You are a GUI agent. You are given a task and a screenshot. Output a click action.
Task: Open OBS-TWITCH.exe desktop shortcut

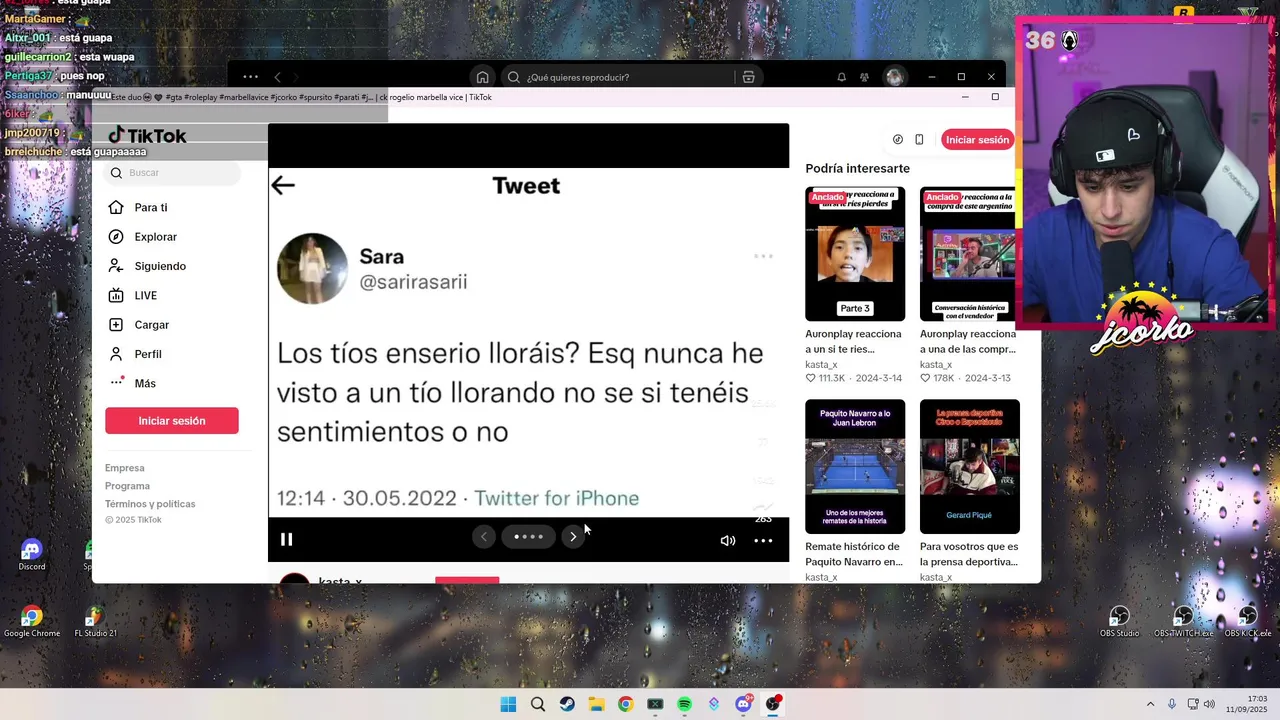[x=1183, y=621]
